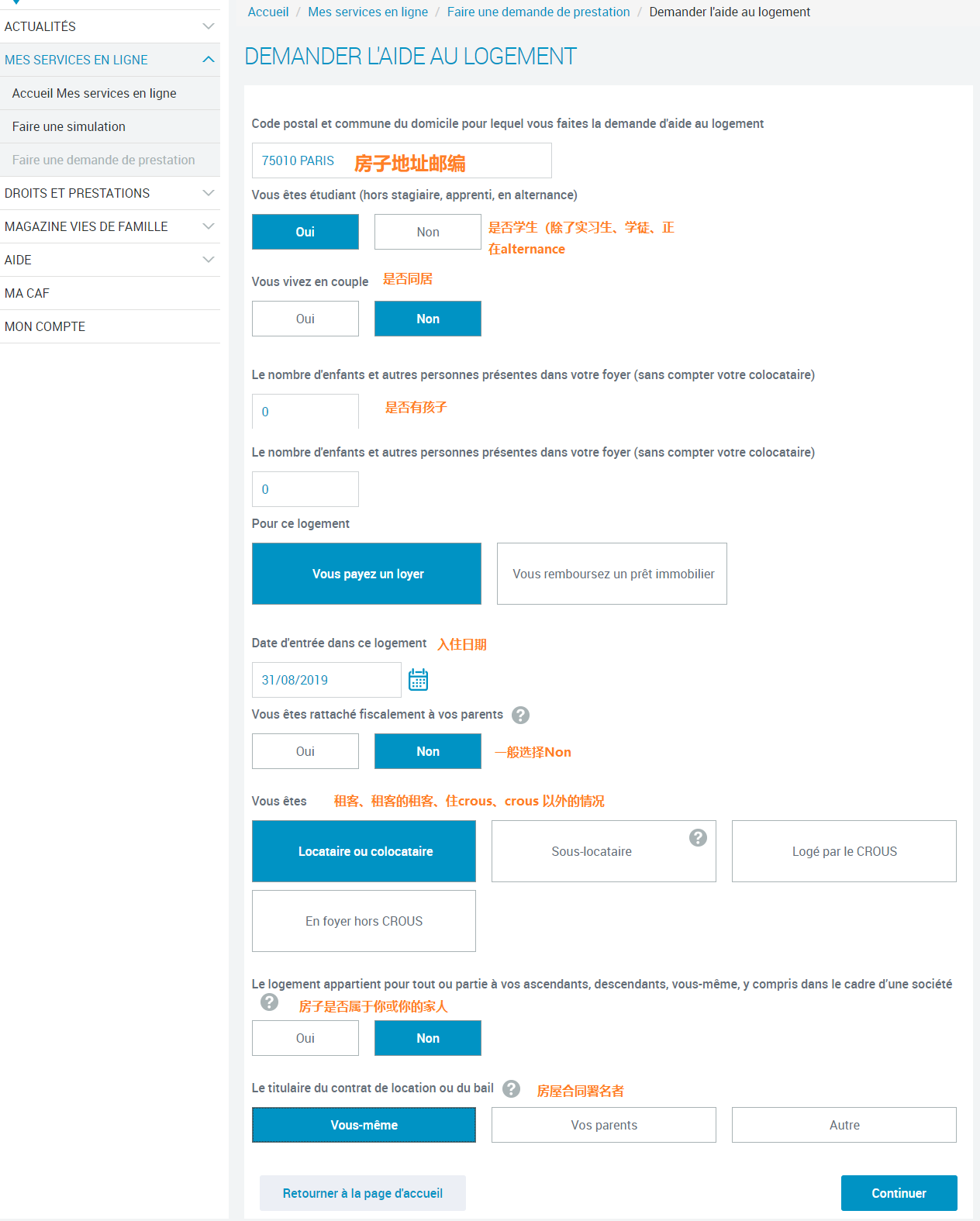The width and height of the screenshot is (980, 1221).
Task: Click the date d'entrée input field
Action: point(326,680)
